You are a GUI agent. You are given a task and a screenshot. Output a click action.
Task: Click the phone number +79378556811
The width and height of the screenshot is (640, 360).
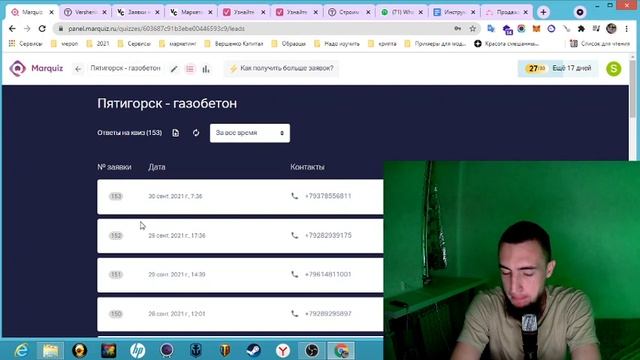pyautogui.click(x=328, y=196)
